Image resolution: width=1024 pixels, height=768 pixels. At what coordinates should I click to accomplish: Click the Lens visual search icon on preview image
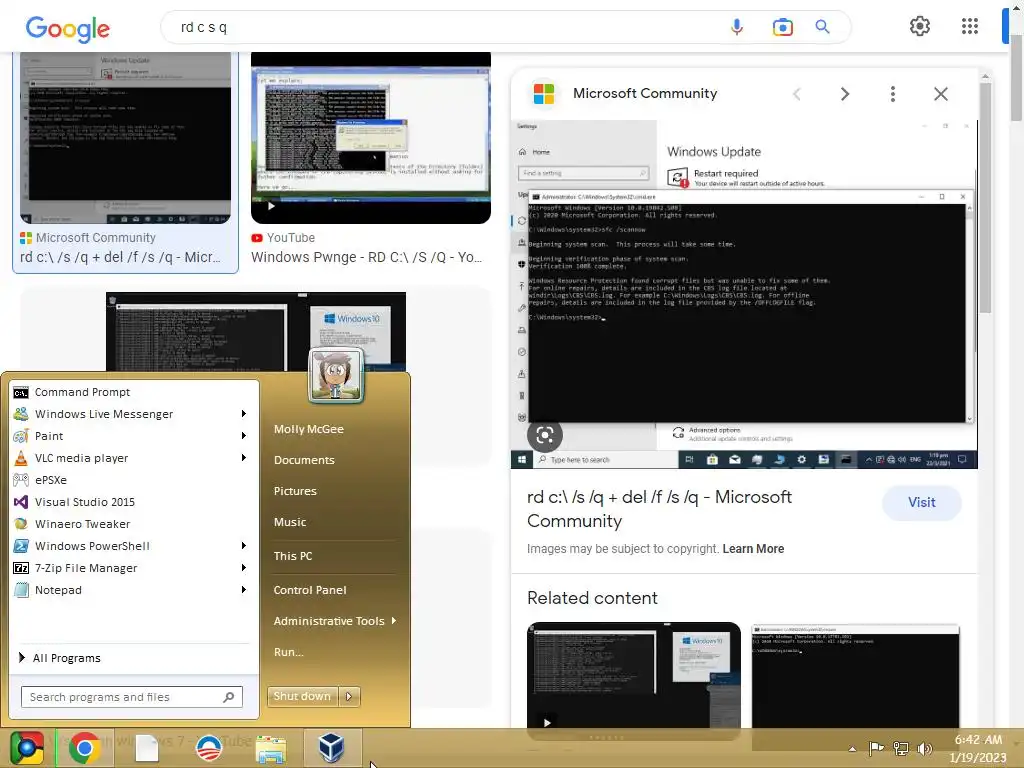[x=545, y=435]
